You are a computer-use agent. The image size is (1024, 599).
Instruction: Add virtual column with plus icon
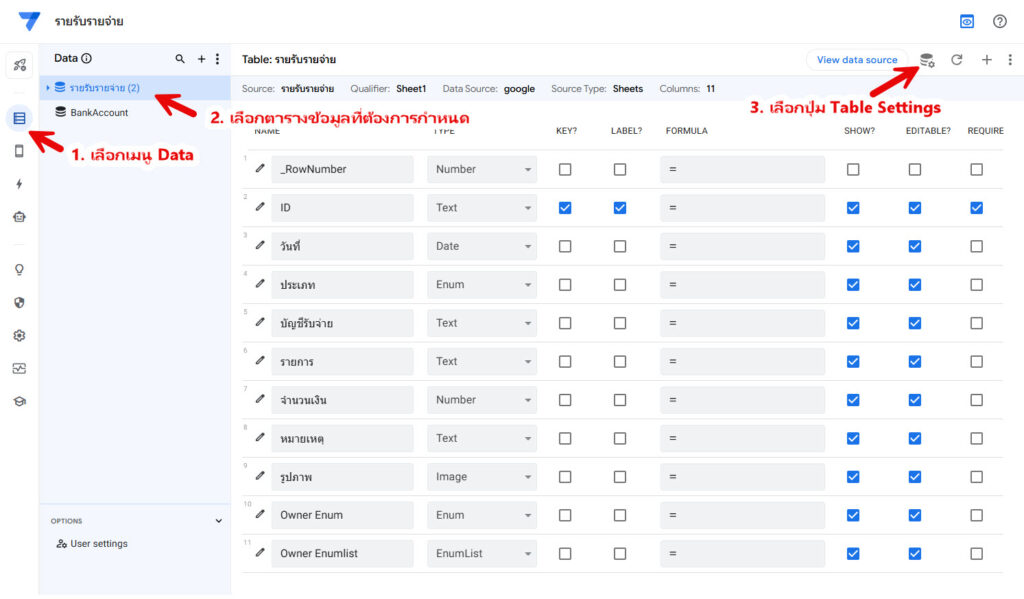point(987,60)
